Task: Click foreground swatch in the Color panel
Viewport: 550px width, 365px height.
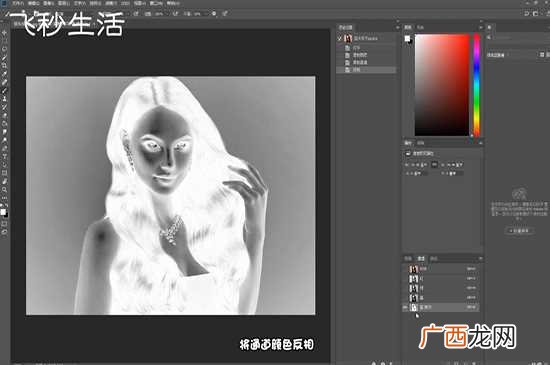Action: click(x=407, y=38)
